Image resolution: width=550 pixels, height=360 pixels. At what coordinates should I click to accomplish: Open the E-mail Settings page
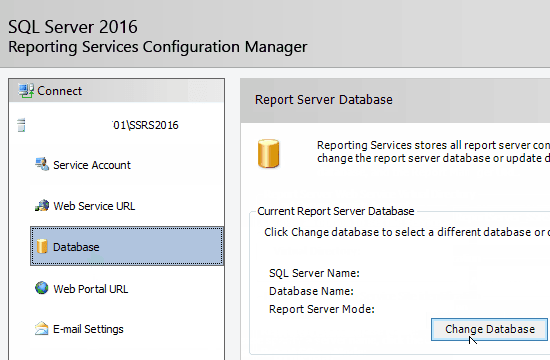(x=88, y=329)
